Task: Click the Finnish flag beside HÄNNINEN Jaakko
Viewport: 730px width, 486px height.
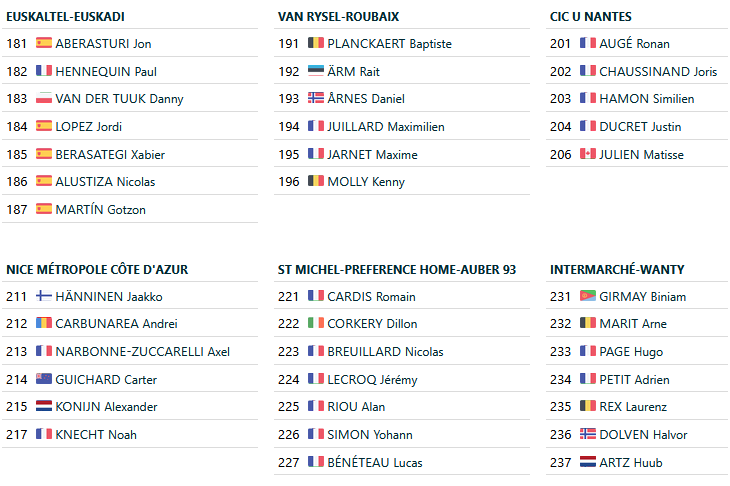Action: pyautogui.click(x=44, y=297)
